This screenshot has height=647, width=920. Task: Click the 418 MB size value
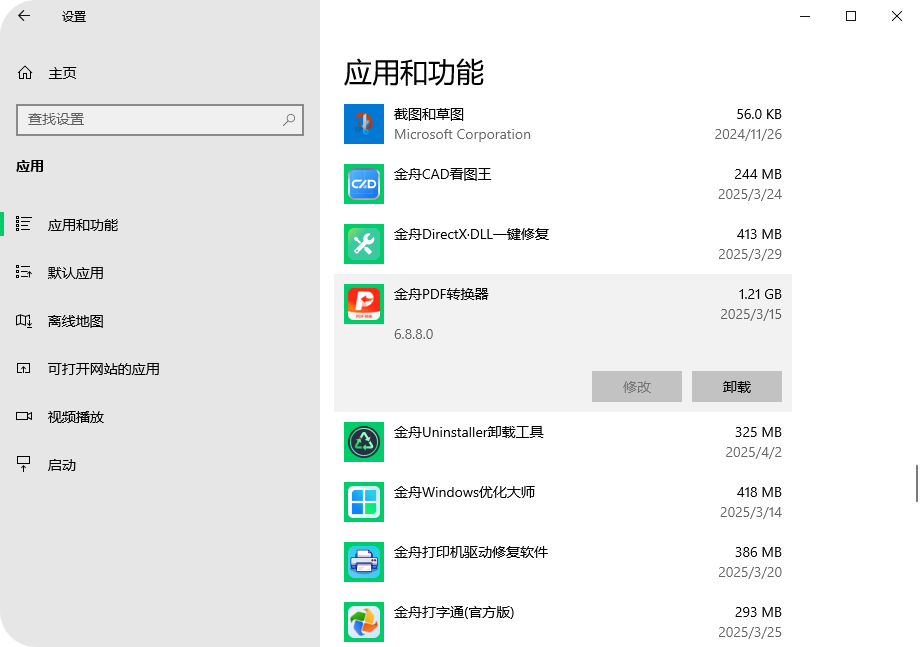[x=759, y=492]
